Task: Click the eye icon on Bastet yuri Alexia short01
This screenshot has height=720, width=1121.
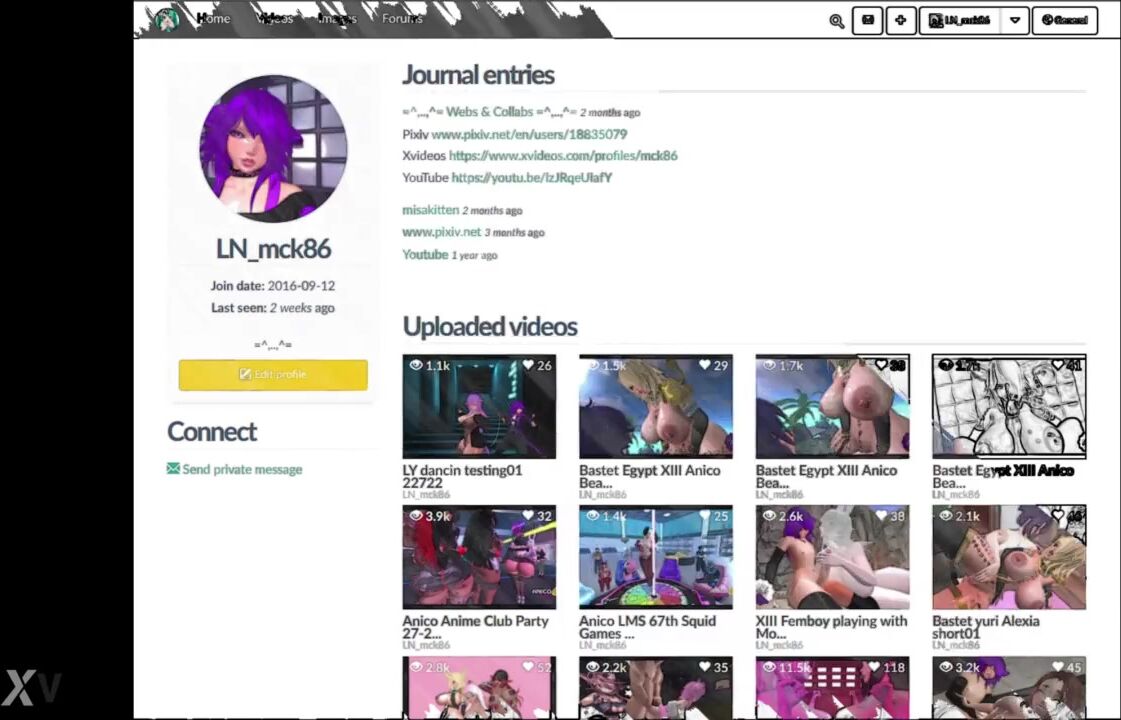Action: [945, 516]
